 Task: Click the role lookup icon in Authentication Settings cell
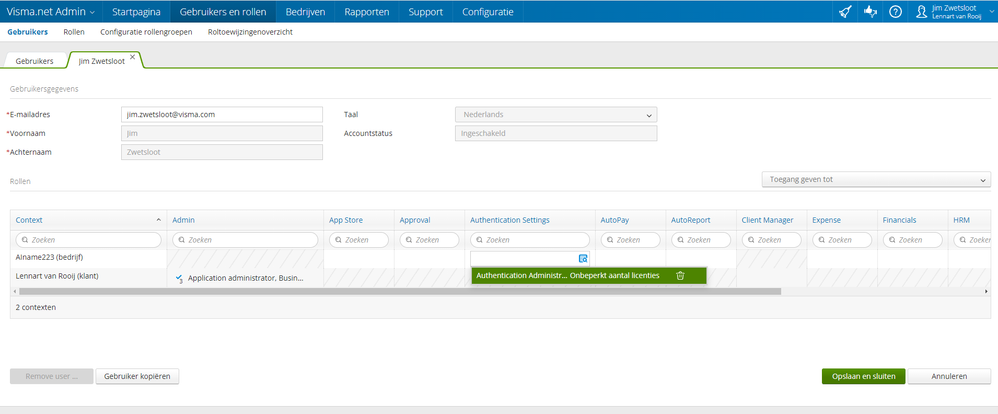[x=582, y=259]
